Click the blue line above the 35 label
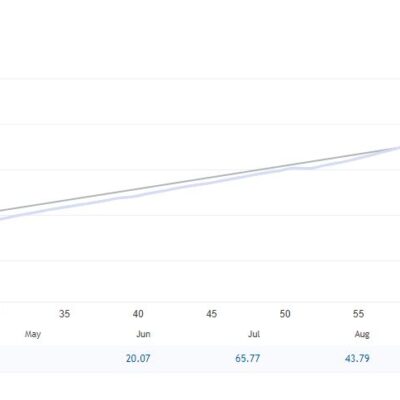The height and width of the screenshot is (400, 400). coord(65,207)
